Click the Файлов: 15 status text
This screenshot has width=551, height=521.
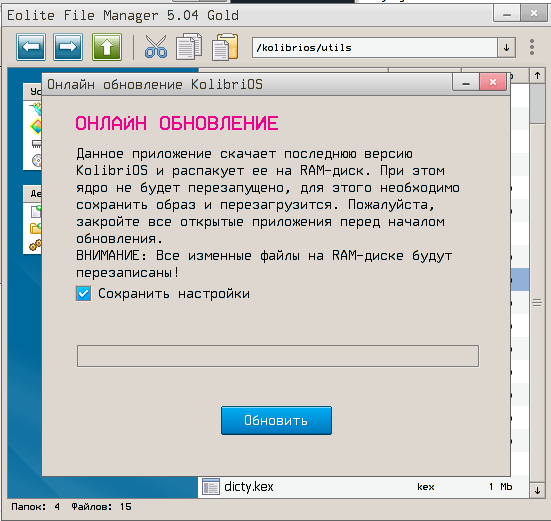point(101,507)
